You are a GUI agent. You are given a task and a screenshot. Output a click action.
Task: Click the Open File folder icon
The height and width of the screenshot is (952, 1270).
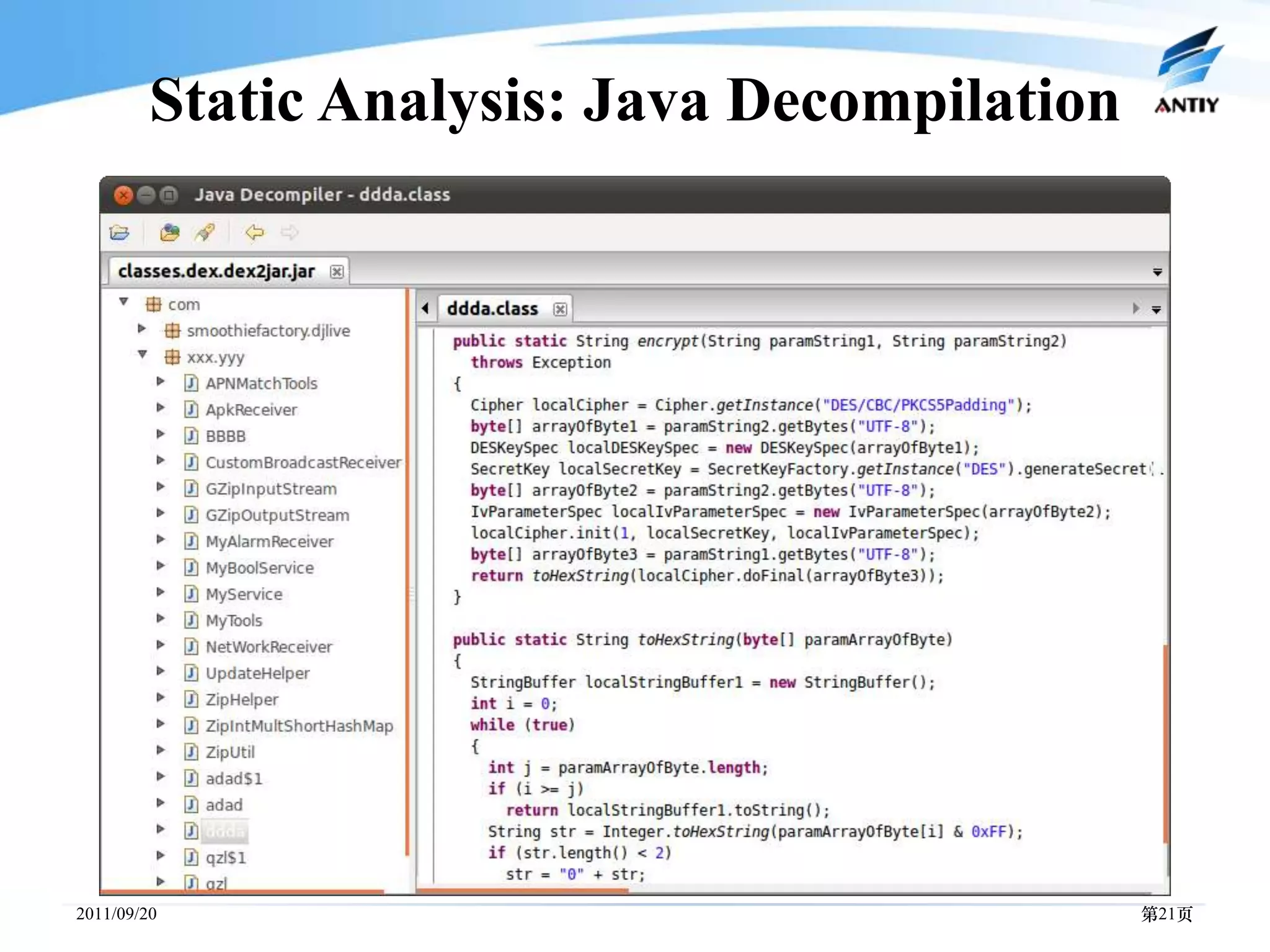[x=119, y=233]
